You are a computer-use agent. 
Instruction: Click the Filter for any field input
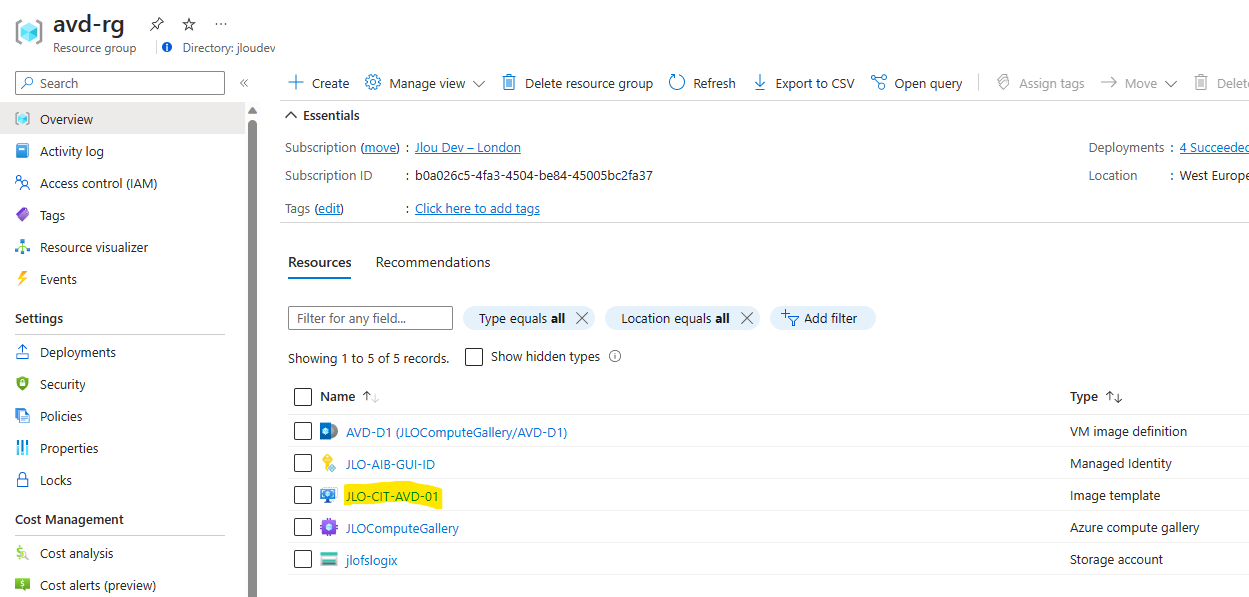tap(370, 318)
